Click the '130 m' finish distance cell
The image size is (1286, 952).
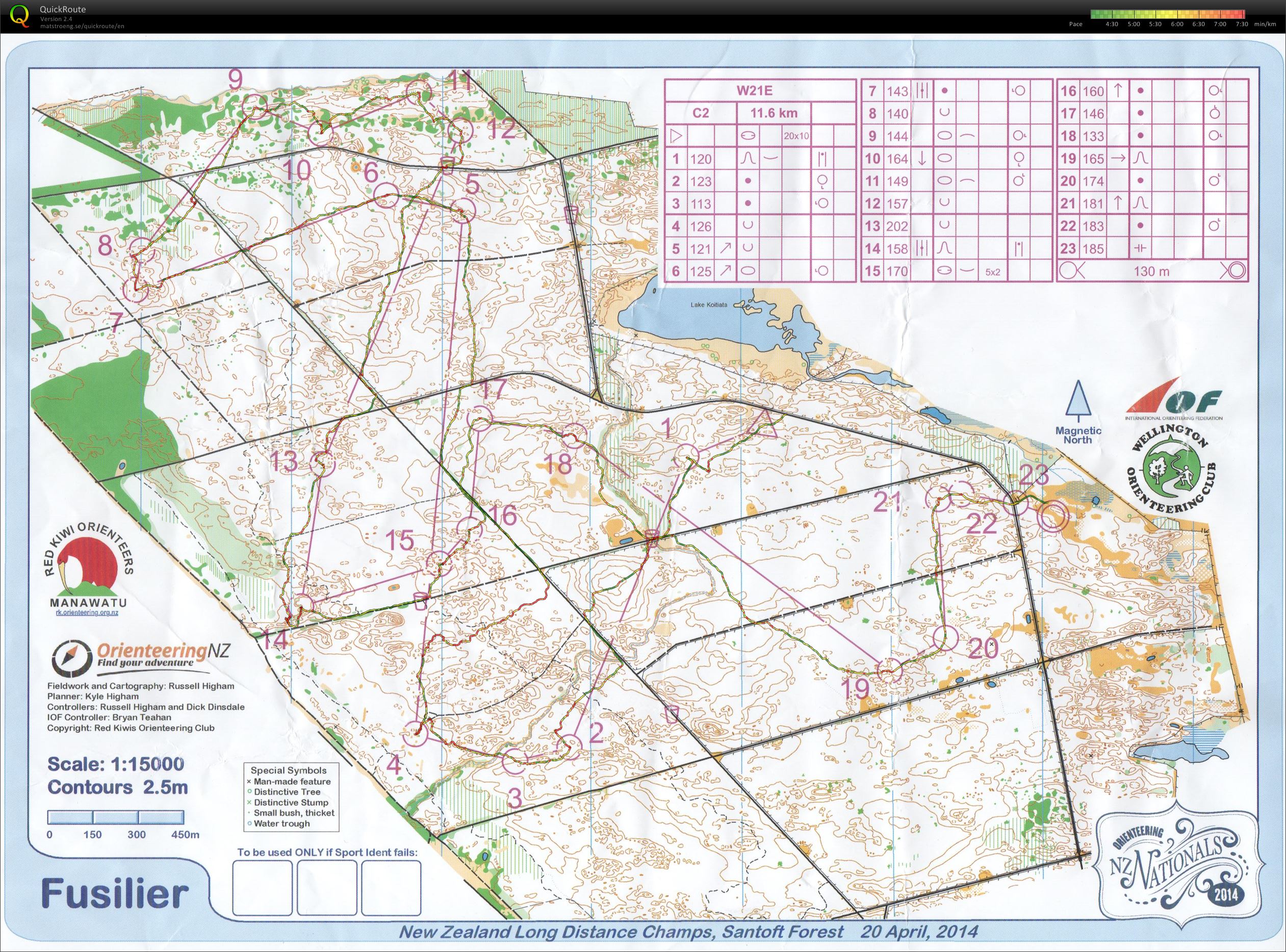[x=1151, y=271]
